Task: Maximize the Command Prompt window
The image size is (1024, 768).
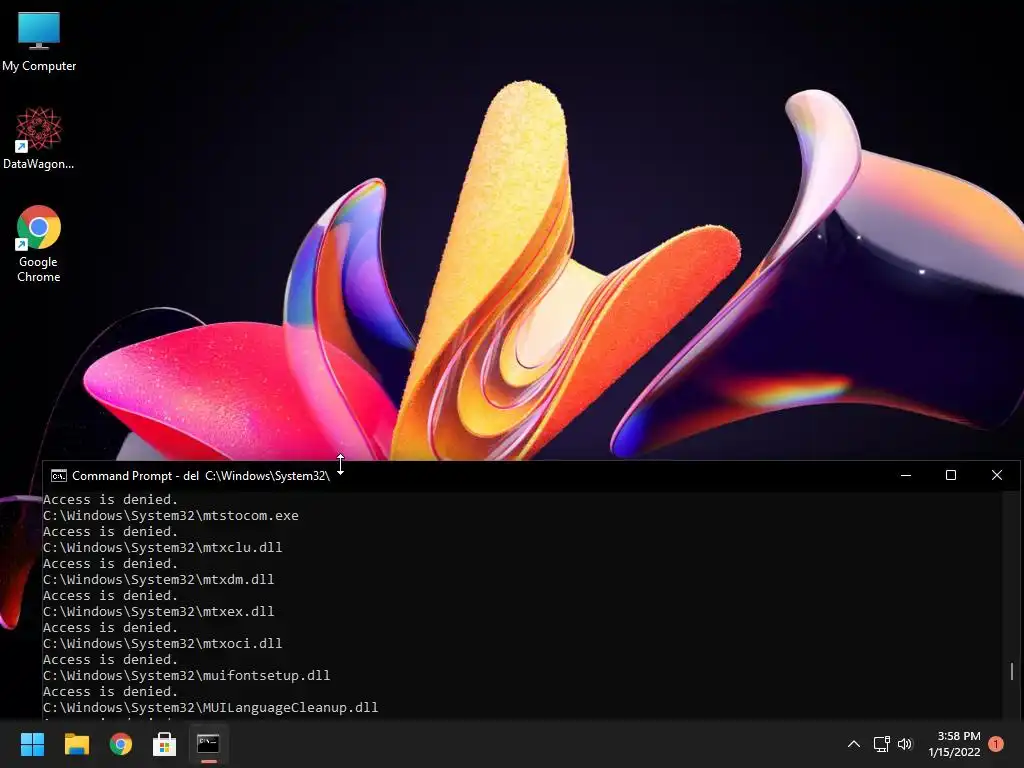Action: click(x=951, y=475)
